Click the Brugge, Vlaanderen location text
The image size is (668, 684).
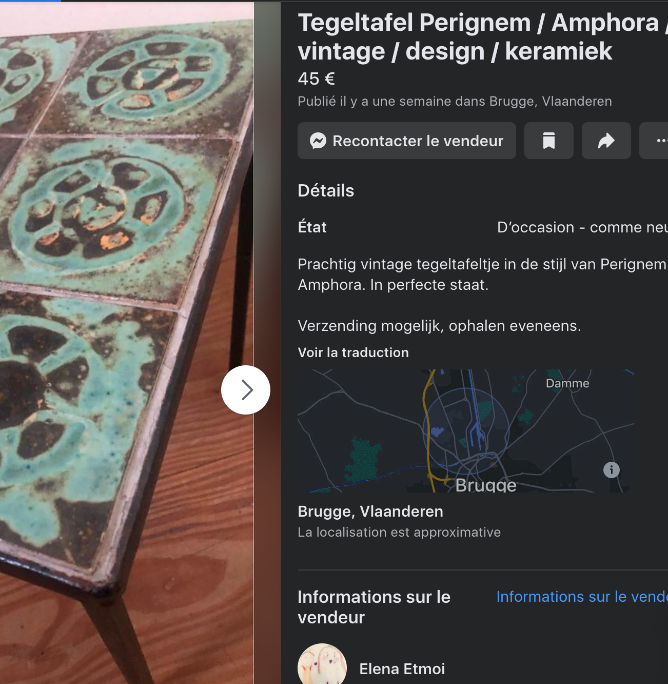[x=370, y=511]
